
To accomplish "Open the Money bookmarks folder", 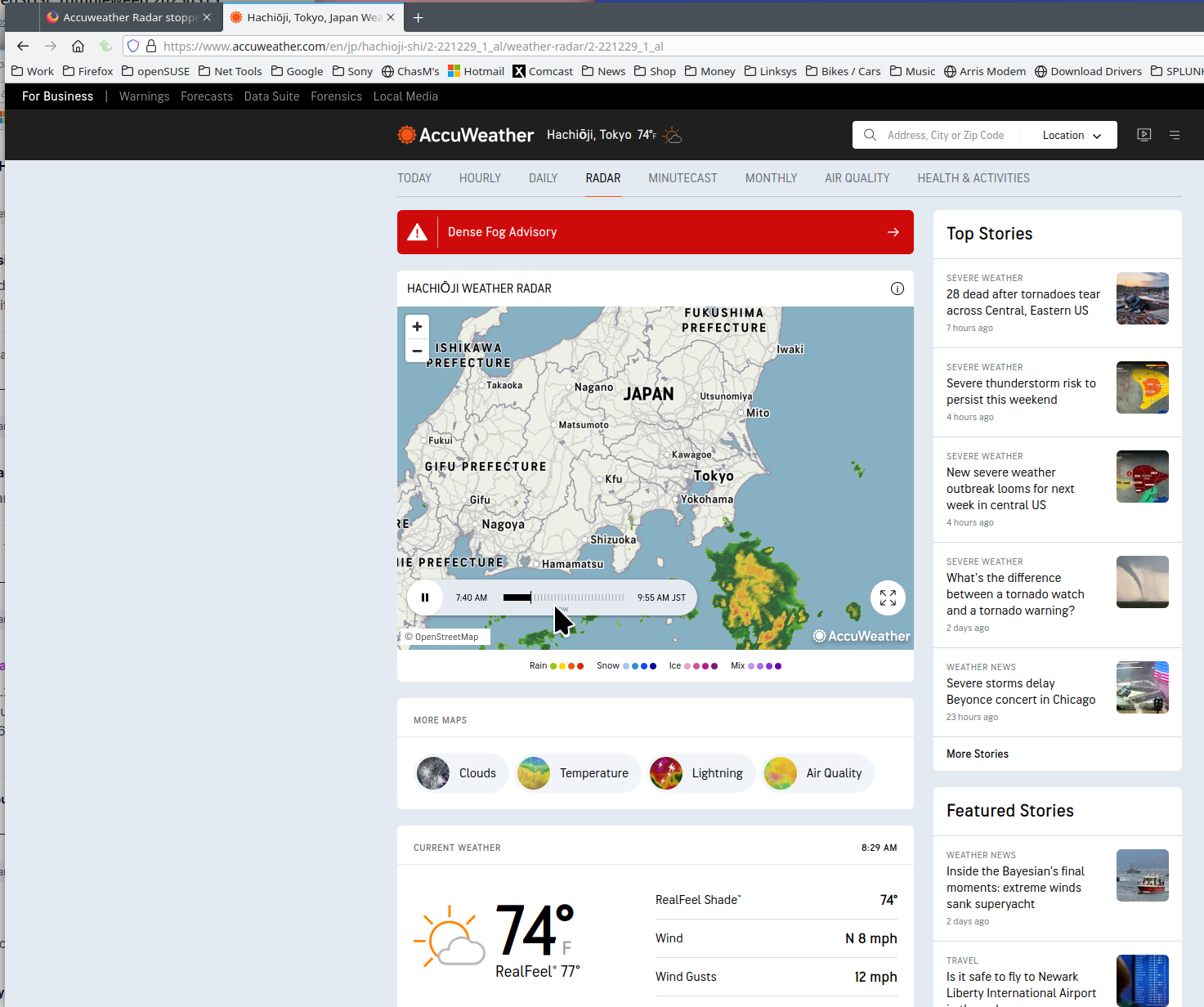I will point(710,71).
